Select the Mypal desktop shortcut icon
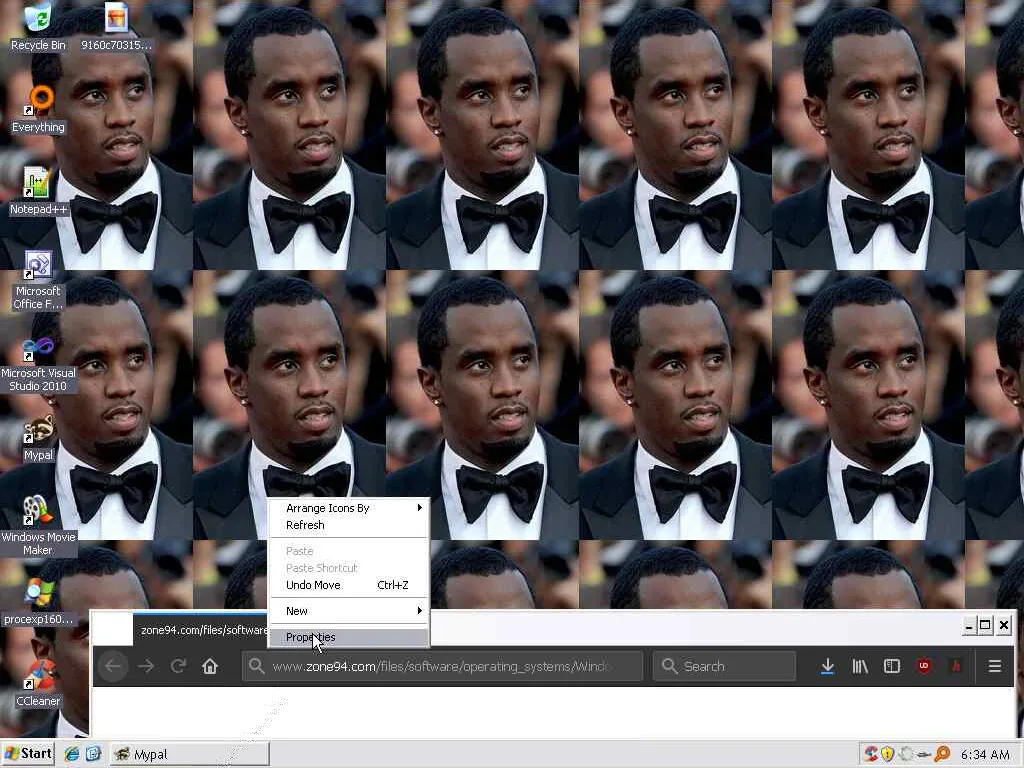The image size is (1024, 768). [38, 438]
